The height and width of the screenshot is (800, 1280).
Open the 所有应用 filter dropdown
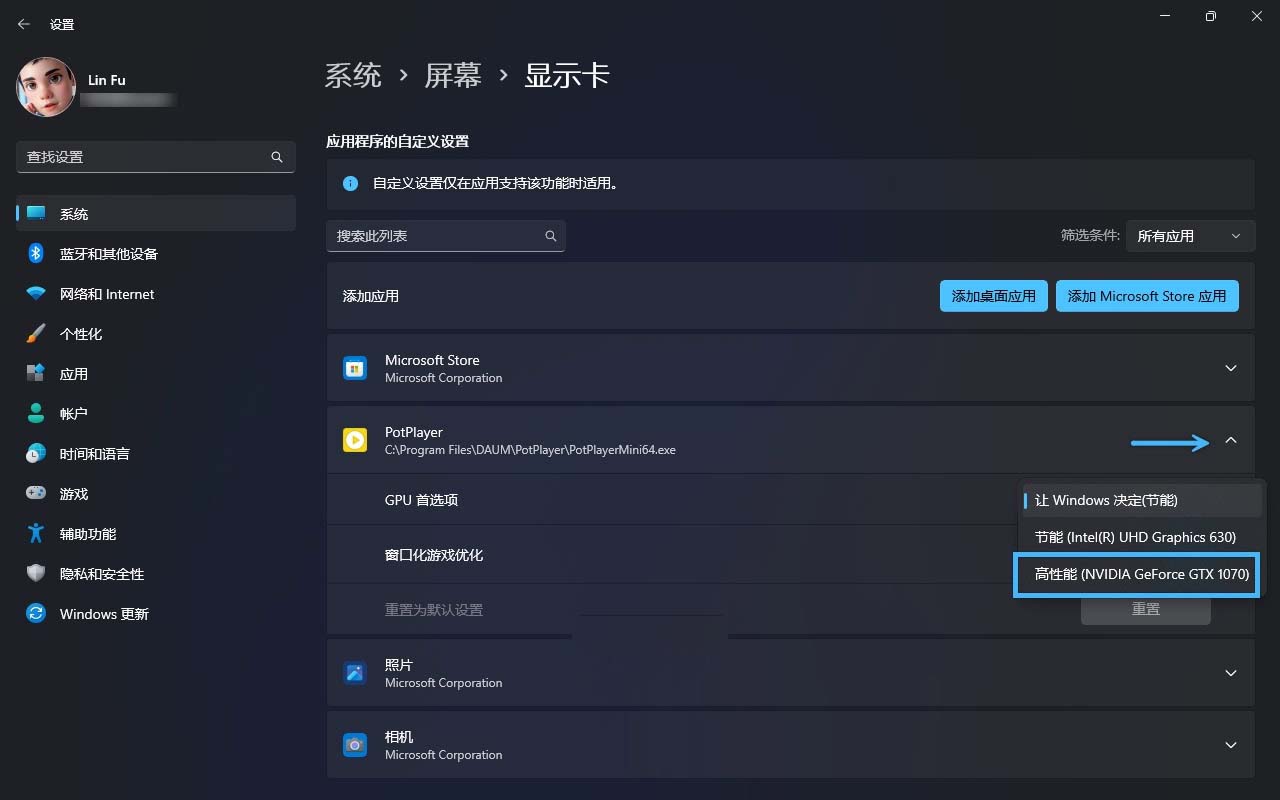[x=1190, y=236]
